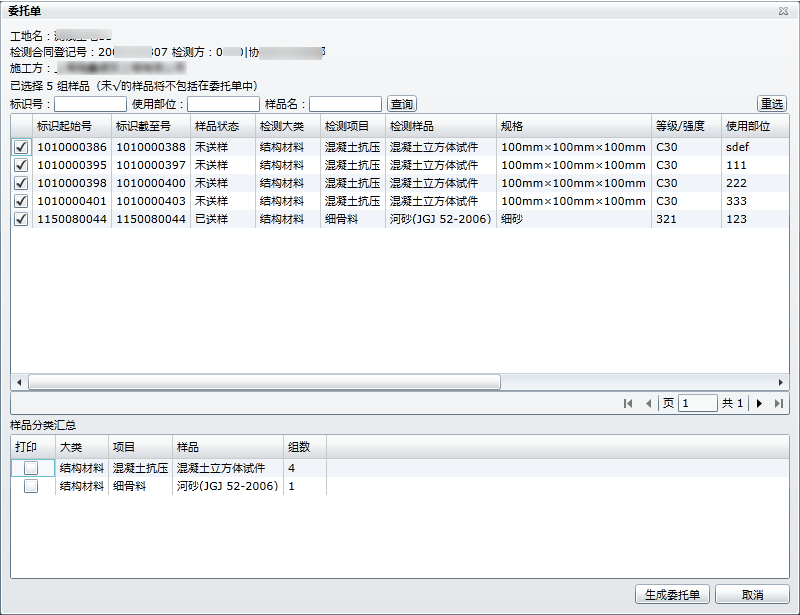This screenshot has height=615, width=800.
Task: Click the horizontal scrollbar thumb of the grid
Action: (264, 382)
